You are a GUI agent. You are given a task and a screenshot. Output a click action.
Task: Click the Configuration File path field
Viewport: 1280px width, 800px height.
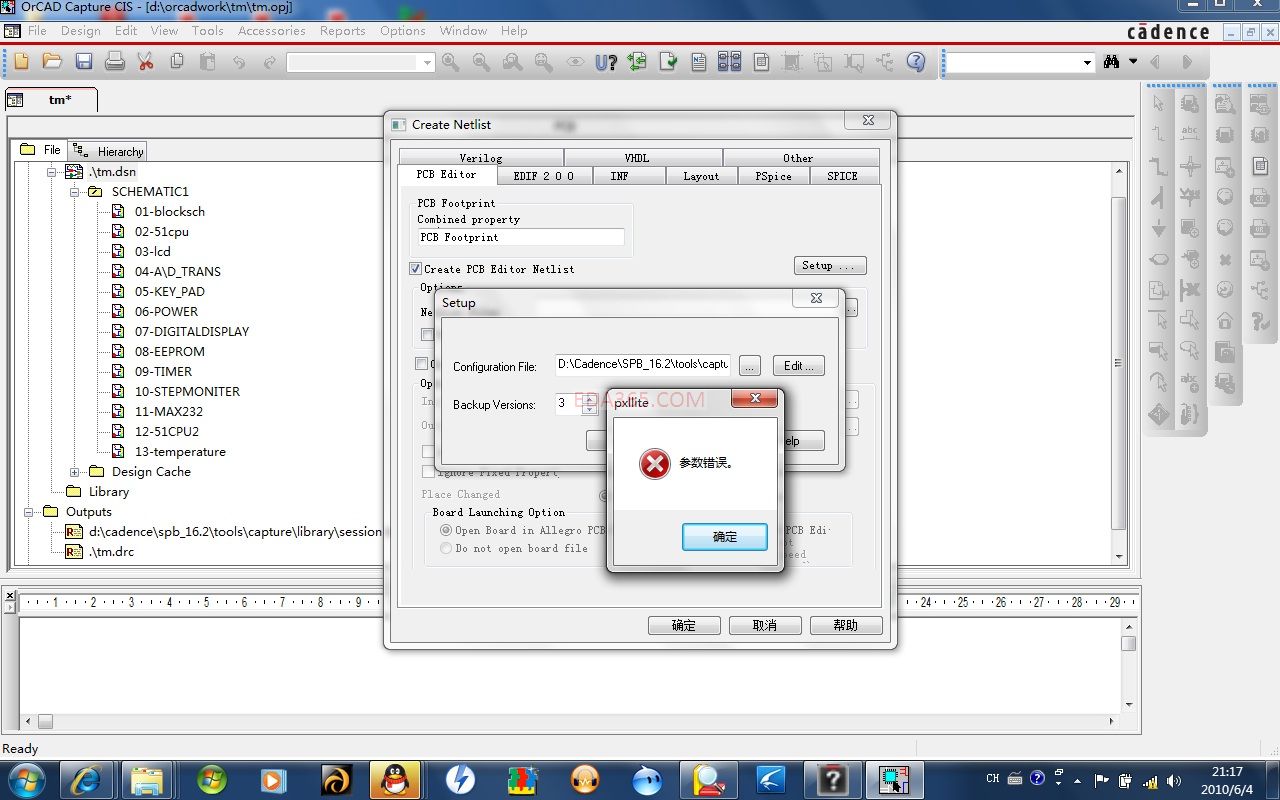[x=644, y=365]
